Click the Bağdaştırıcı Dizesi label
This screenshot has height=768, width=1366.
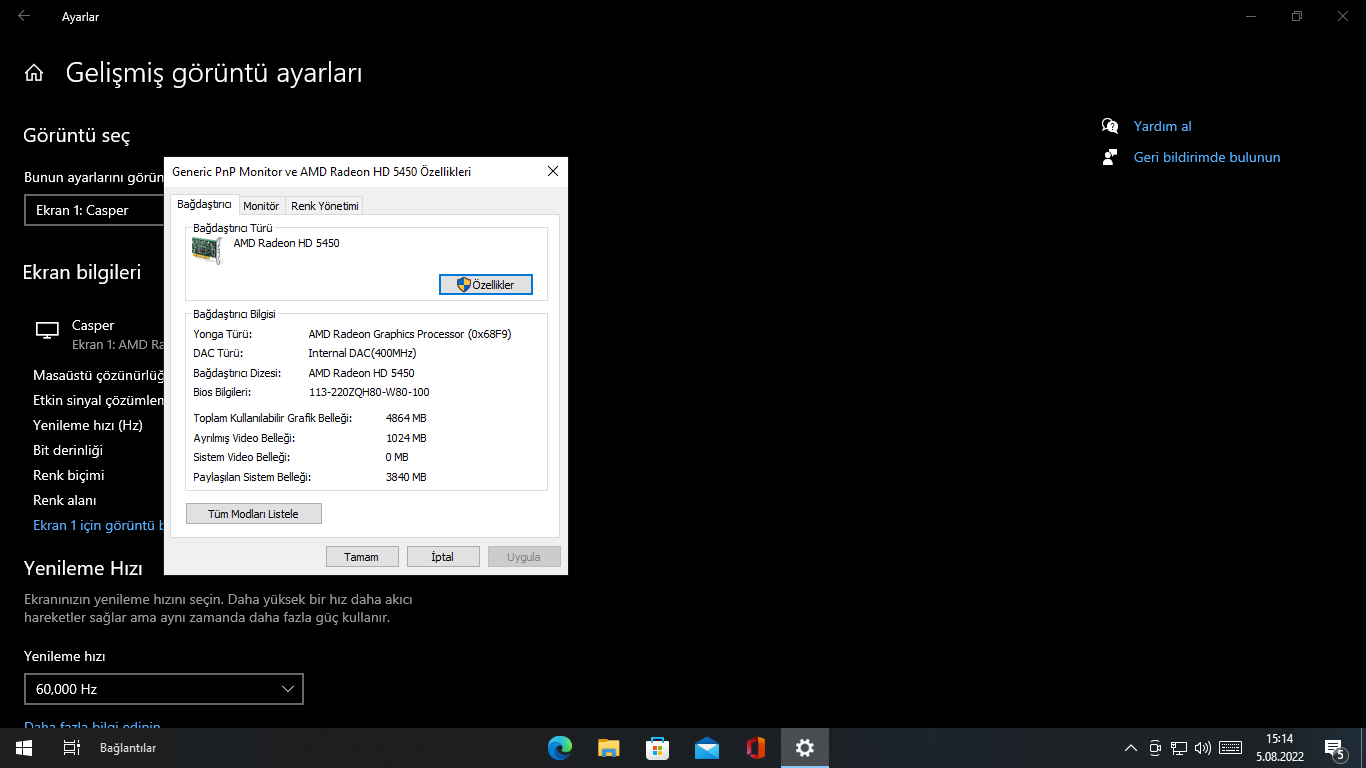tap(236, 373)
